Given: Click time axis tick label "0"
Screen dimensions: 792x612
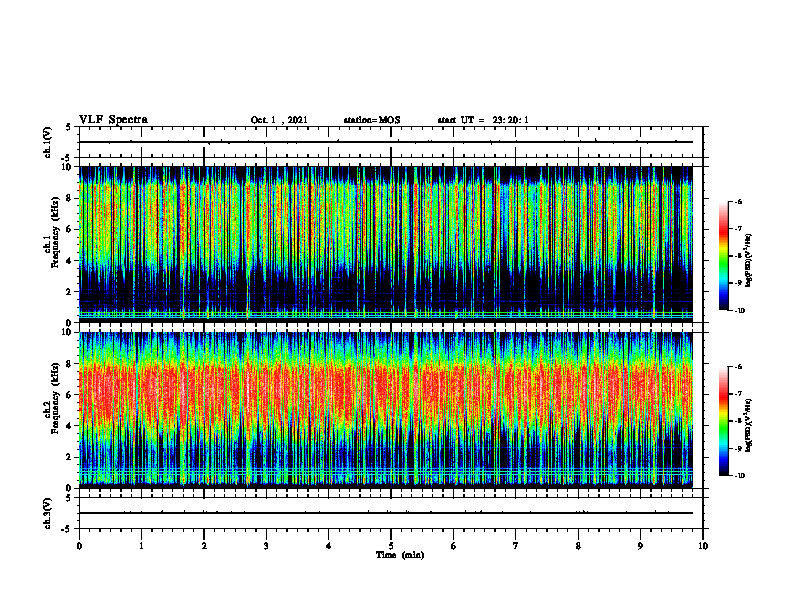Looking at the screenshot, I should 79,546.
